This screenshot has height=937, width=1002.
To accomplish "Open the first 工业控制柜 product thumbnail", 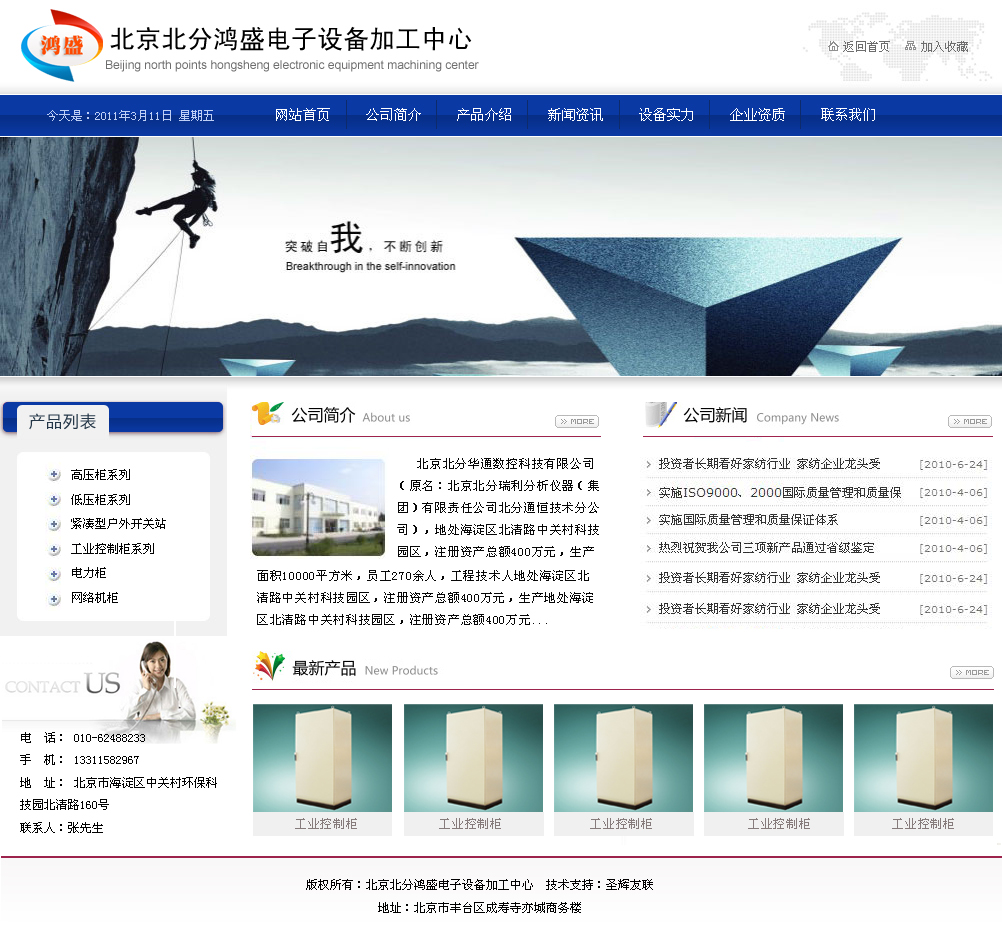I will click(322, 758).
